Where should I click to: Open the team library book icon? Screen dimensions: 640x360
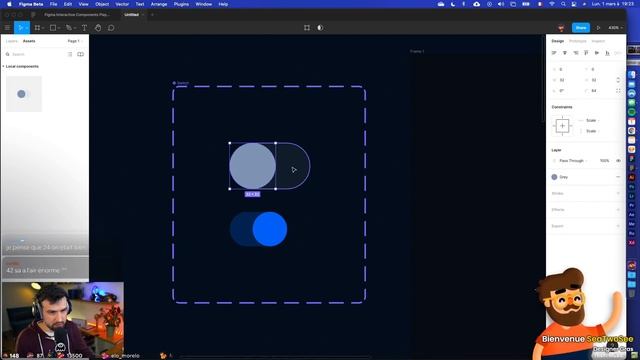click(x=80, y=54)
